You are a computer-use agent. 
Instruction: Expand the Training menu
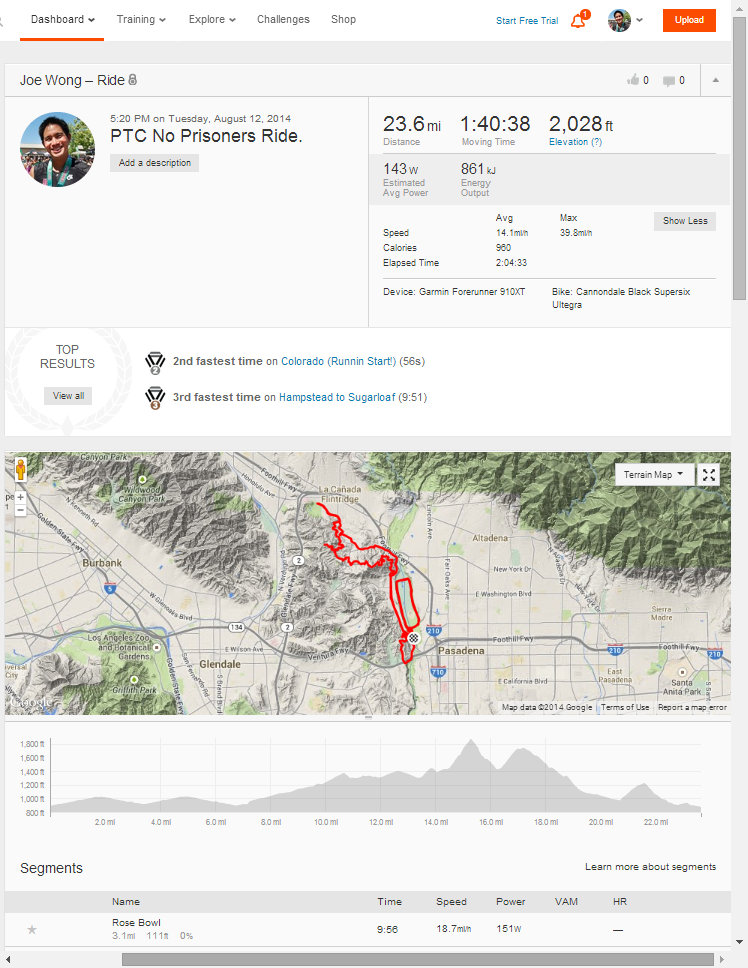pyautogui.click(x=141, y=19)
